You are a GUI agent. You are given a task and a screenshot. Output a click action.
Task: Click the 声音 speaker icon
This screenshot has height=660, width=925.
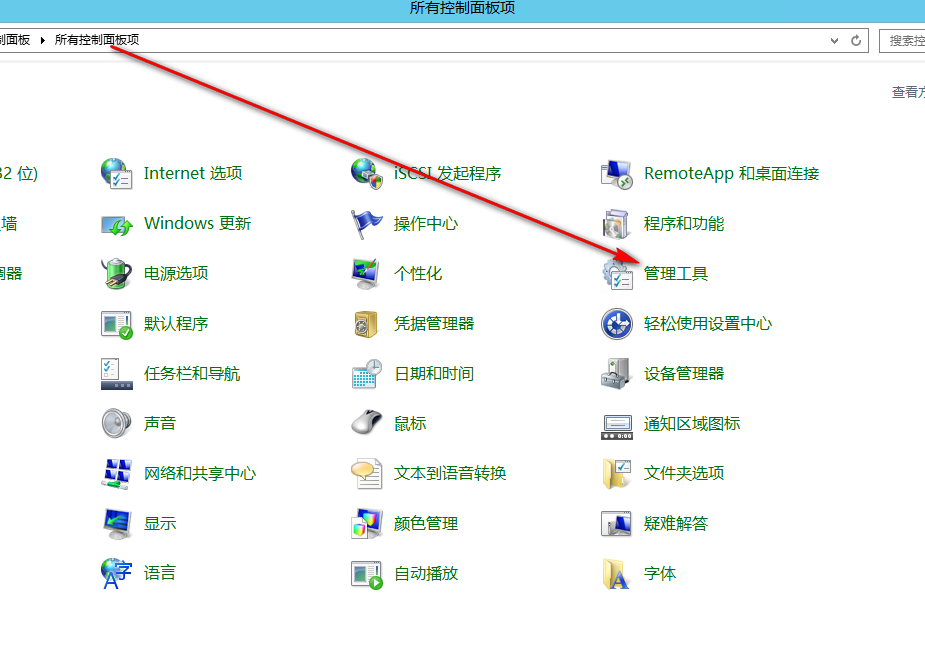pyautogui.click(x=117, y=423)
